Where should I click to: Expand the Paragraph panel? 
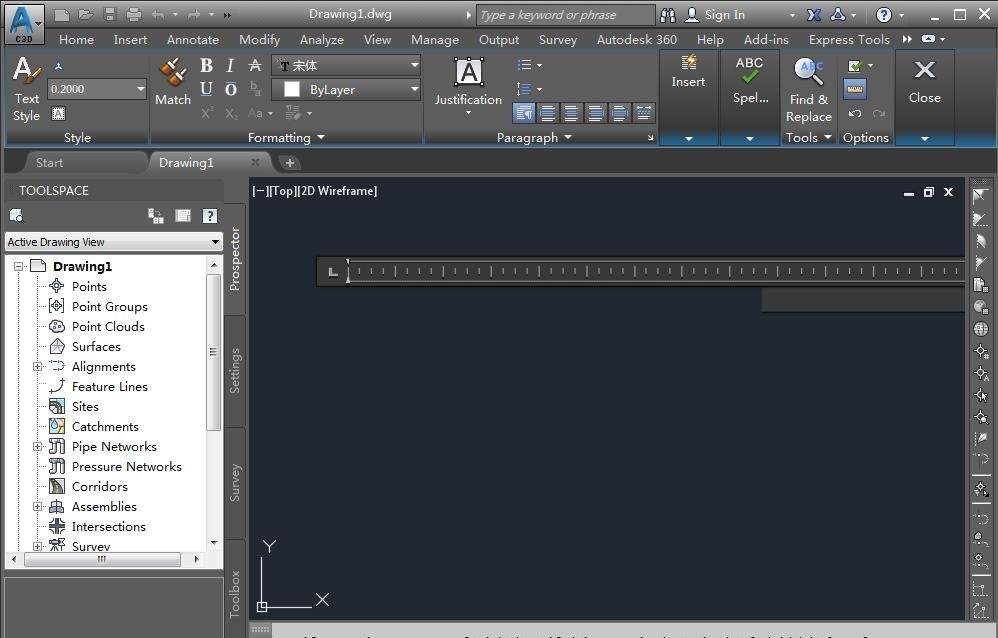534,138
